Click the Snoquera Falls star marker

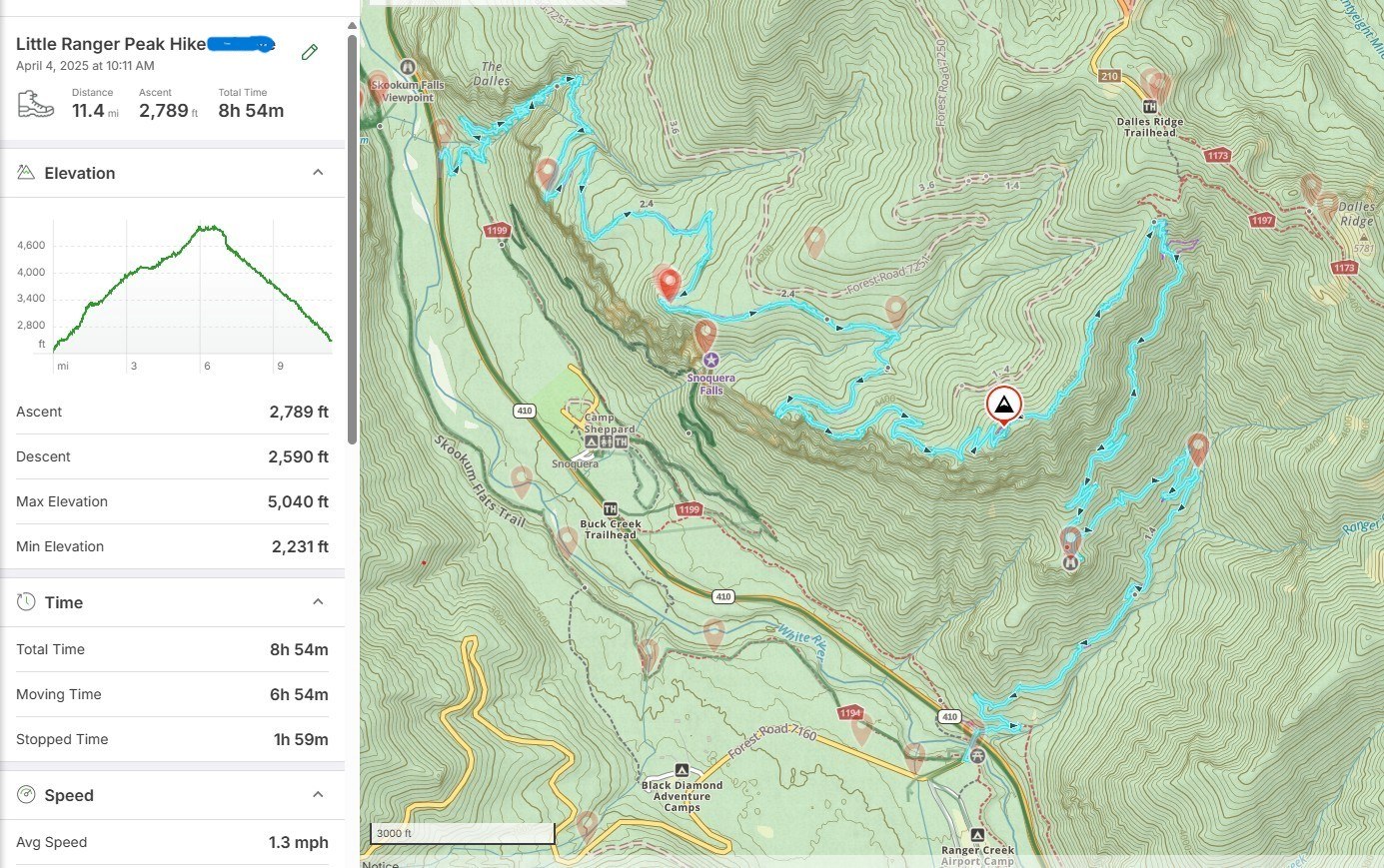[710, 360]
